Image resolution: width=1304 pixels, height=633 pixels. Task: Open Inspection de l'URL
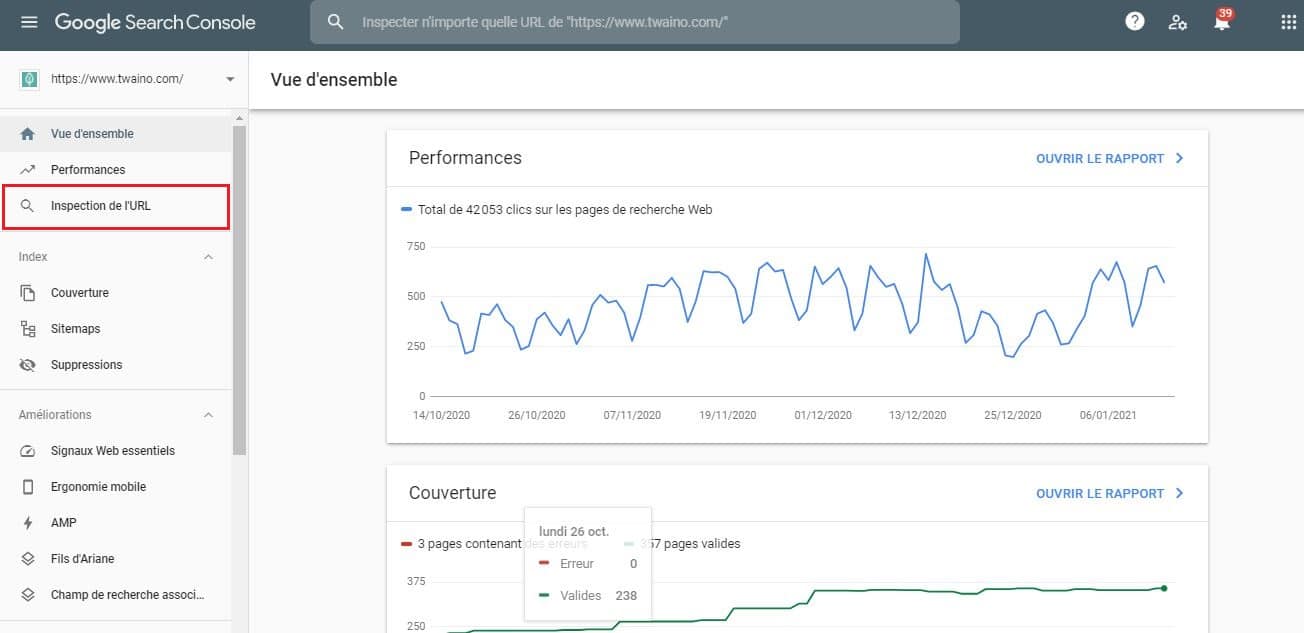(x=116, y=206)
